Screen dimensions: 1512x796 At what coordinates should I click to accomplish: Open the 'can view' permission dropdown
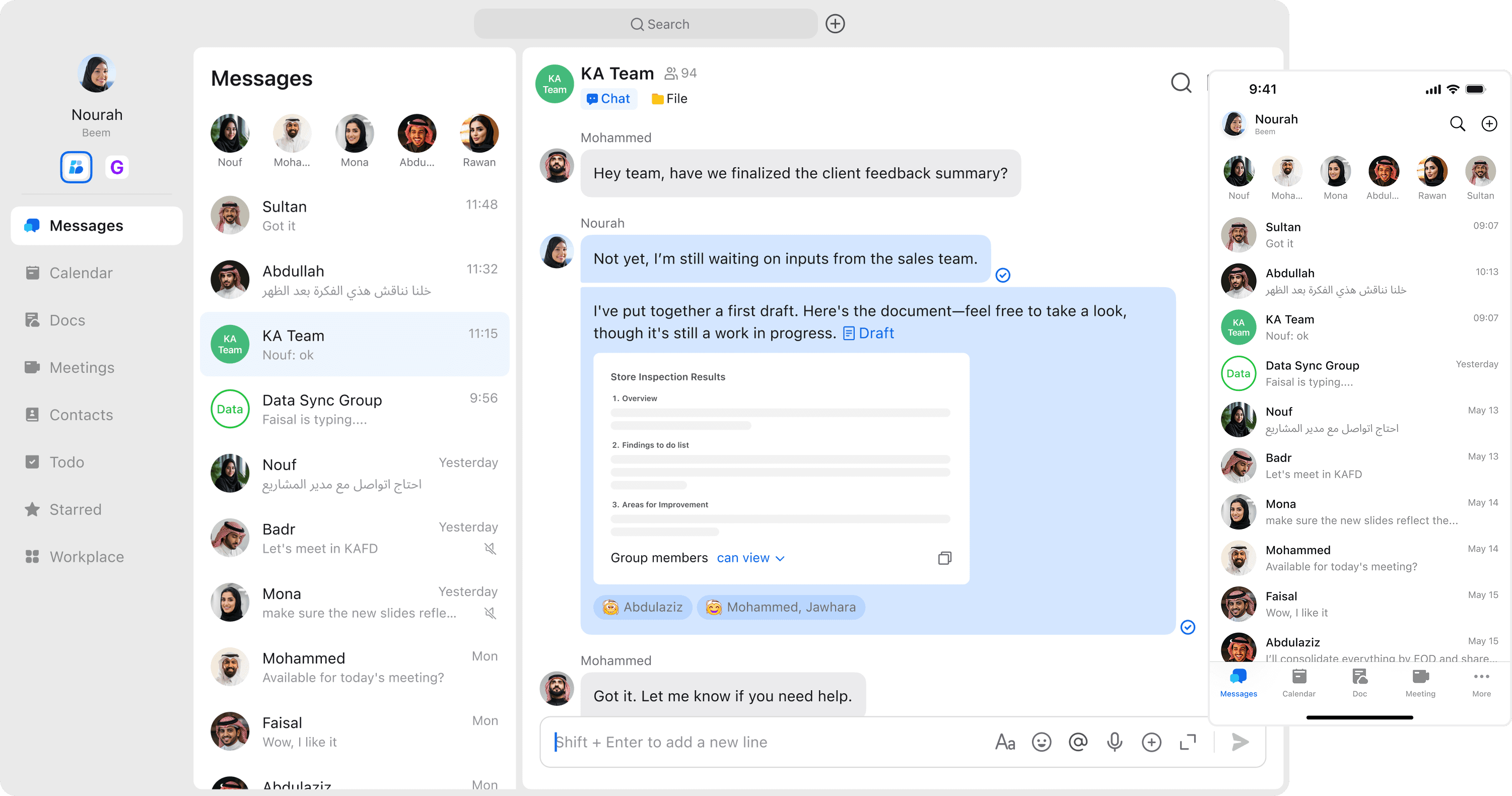click(750, 558)
